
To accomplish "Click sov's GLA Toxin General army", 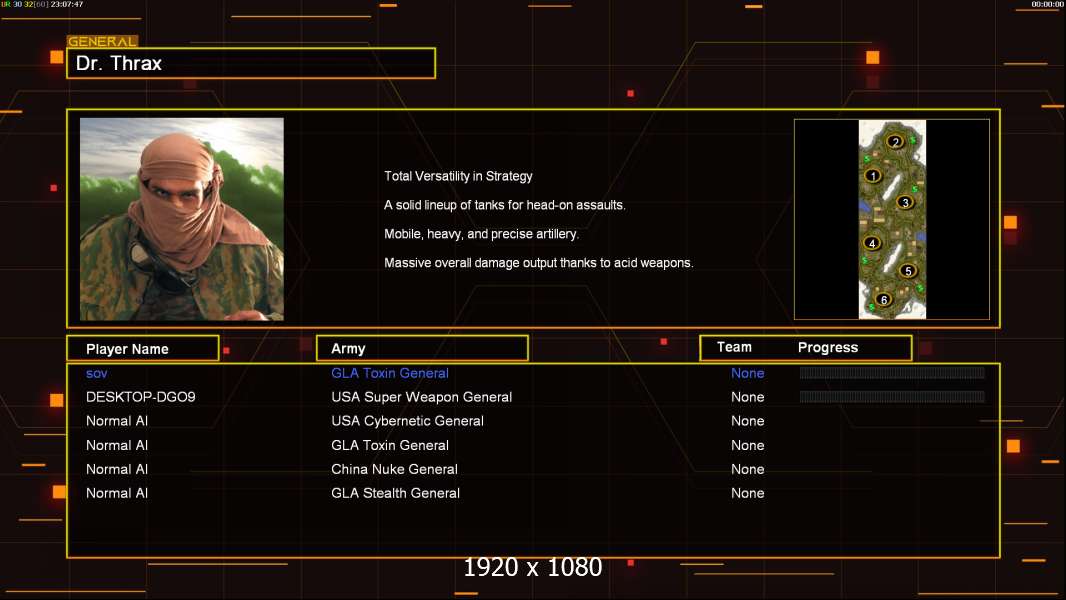I will click(390, 373).
